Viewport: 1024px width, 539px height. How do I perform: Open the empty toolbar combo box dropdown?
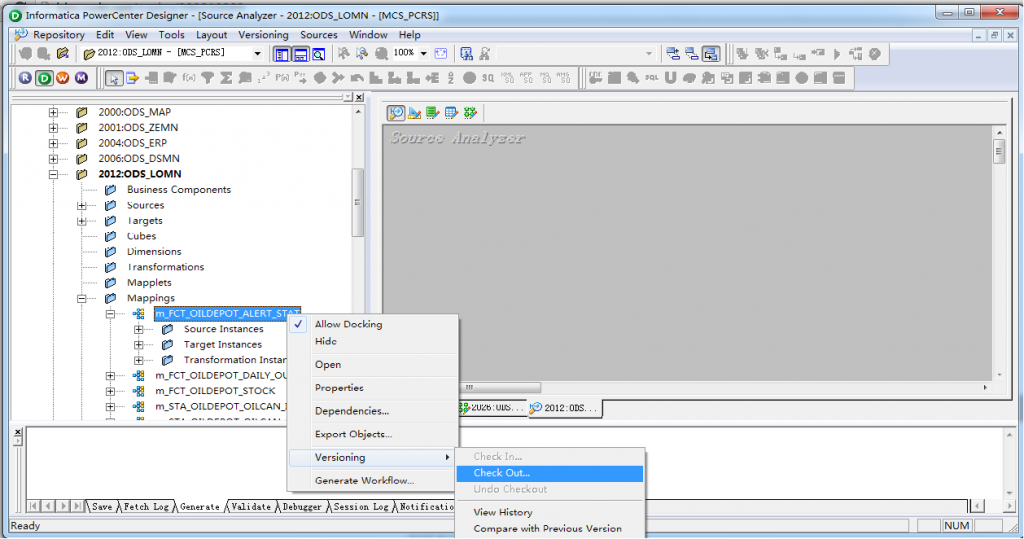coord(648,54)
